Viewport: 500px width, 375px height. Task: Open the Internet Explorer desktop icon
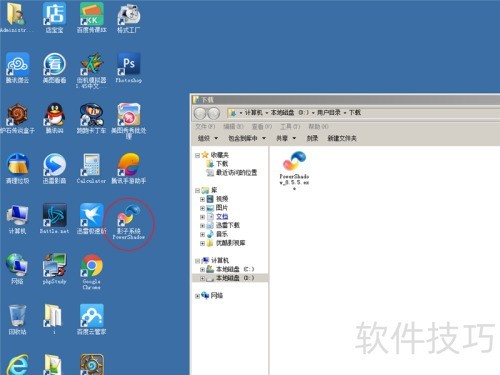(x=17, y=365)
